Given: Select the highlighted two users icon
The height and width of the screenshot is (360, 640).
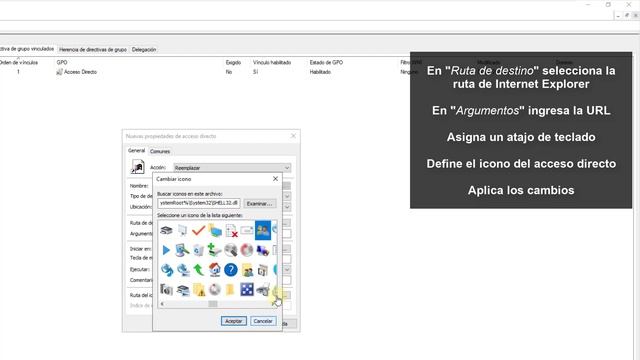Looking at the screenshot, I should coord(263,231).
